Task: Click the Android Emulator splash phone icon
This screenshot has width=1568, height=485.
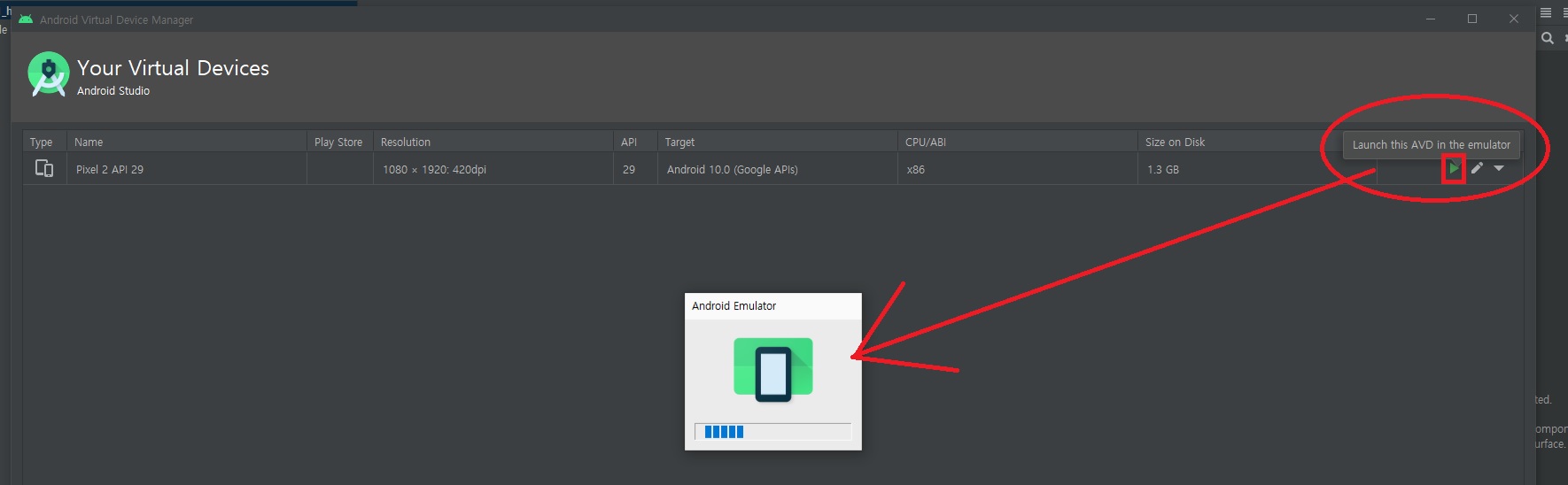Action: [773, 369]
